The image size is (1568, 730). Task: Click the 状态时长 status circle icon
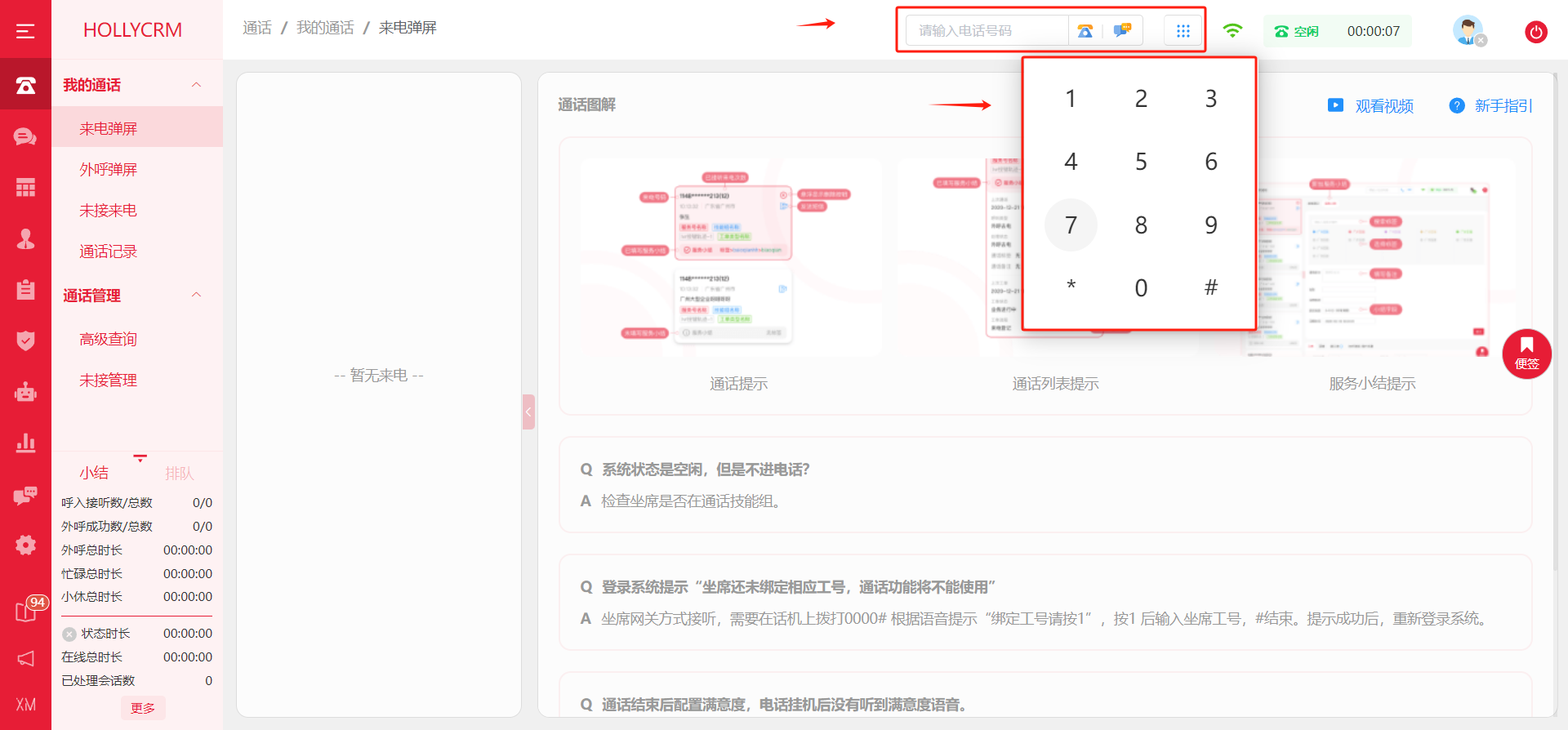(x=69, y=634)
